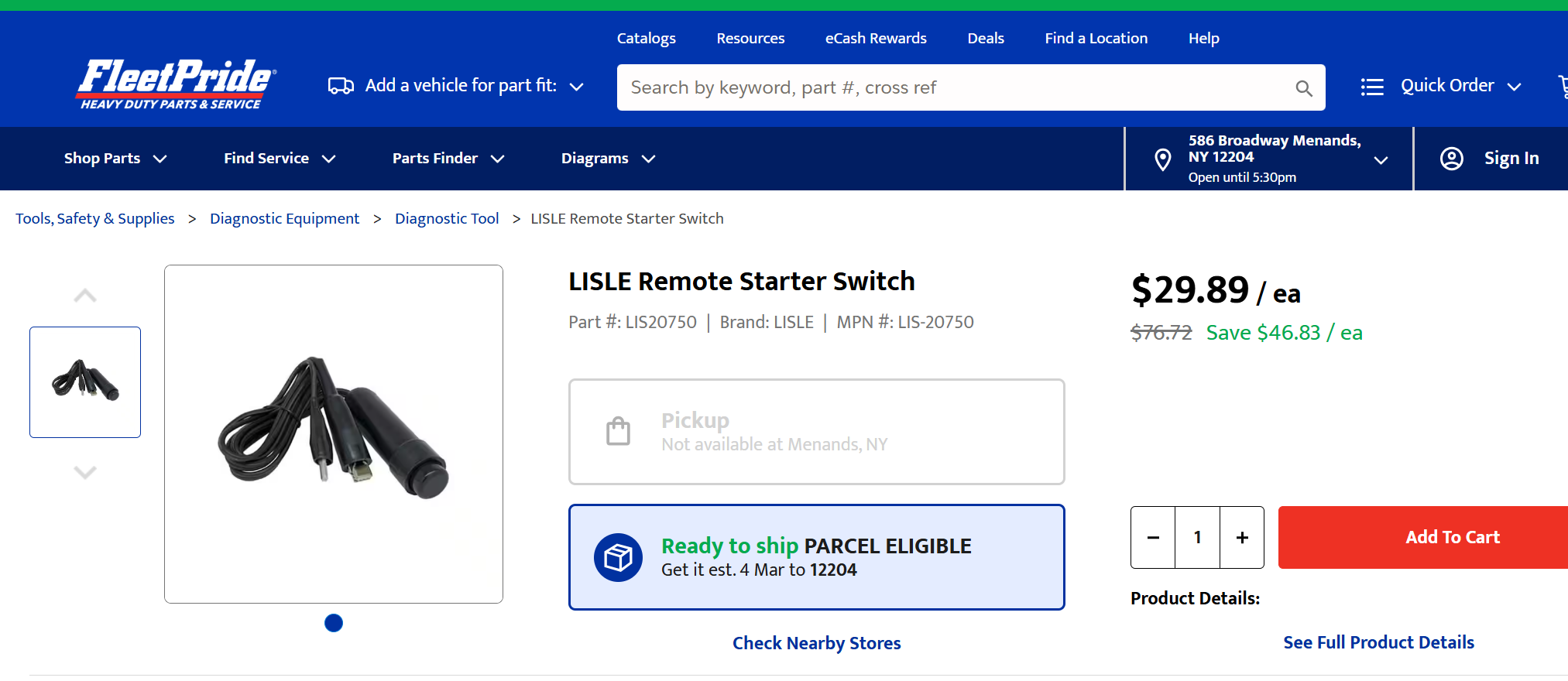Click Check Nearby Stores link
The height and width of the screenshot is (681, 1568).
coord(817,643)
